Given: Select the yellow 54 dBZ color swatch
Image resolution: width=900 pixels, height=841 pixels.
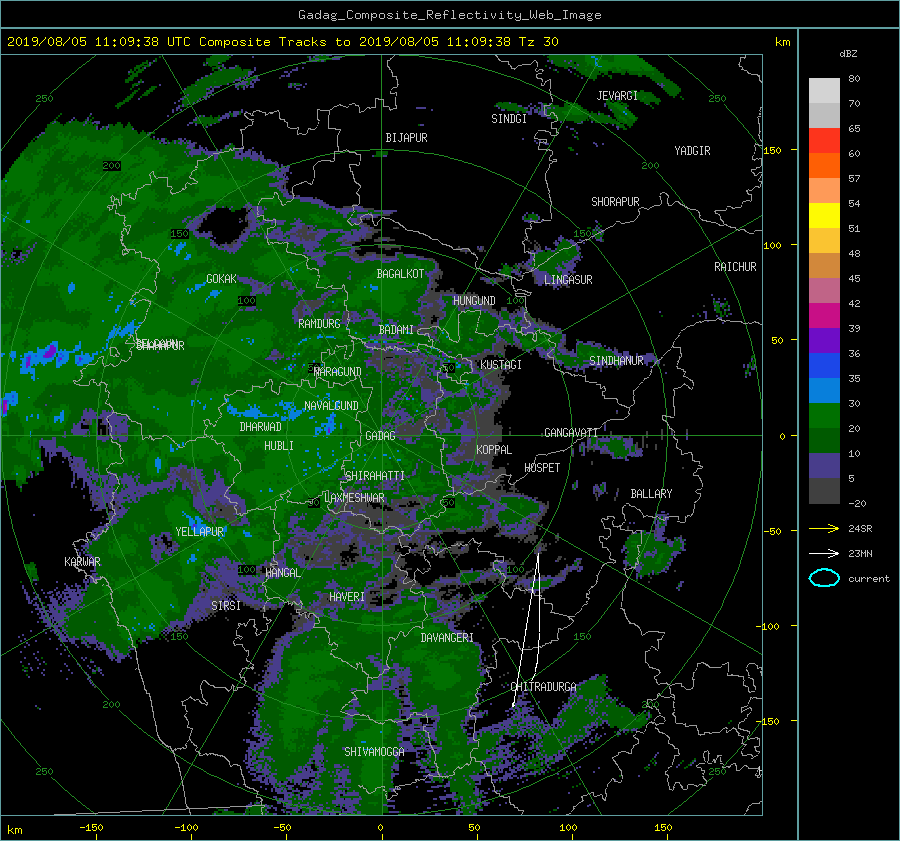Looking at the screenshot, I should pyautogui.click(x=824, y=215).
